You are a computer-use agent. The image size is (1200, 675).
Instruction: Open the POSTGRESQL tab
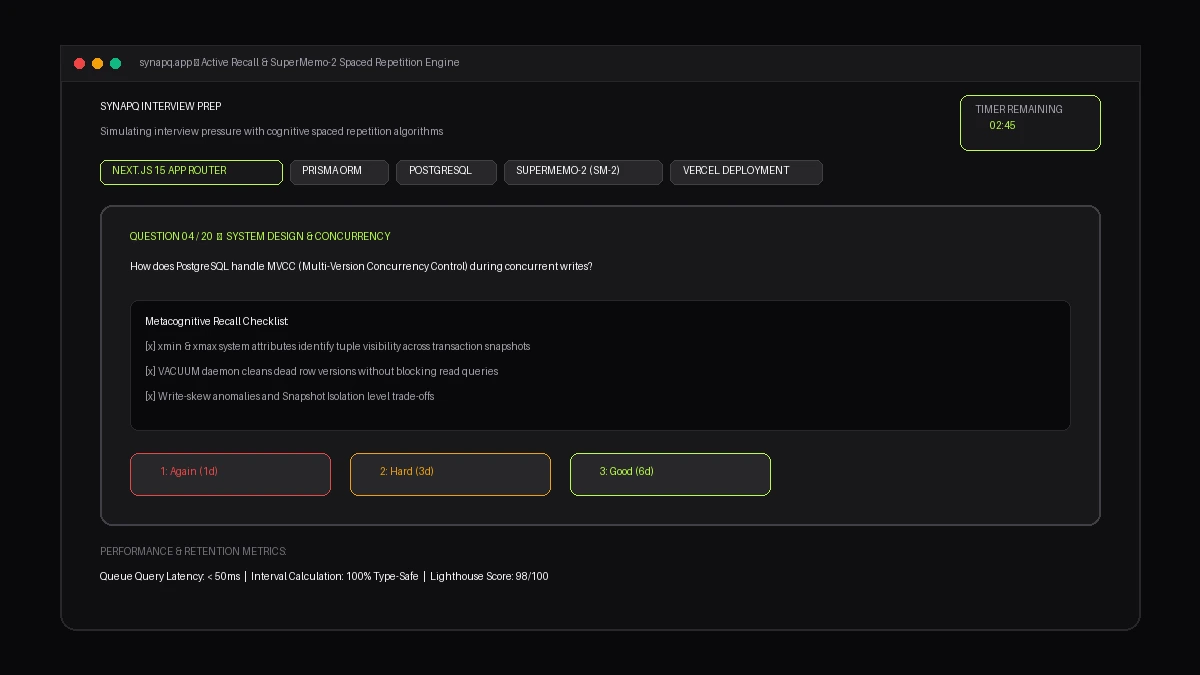(x=447, y=172)
